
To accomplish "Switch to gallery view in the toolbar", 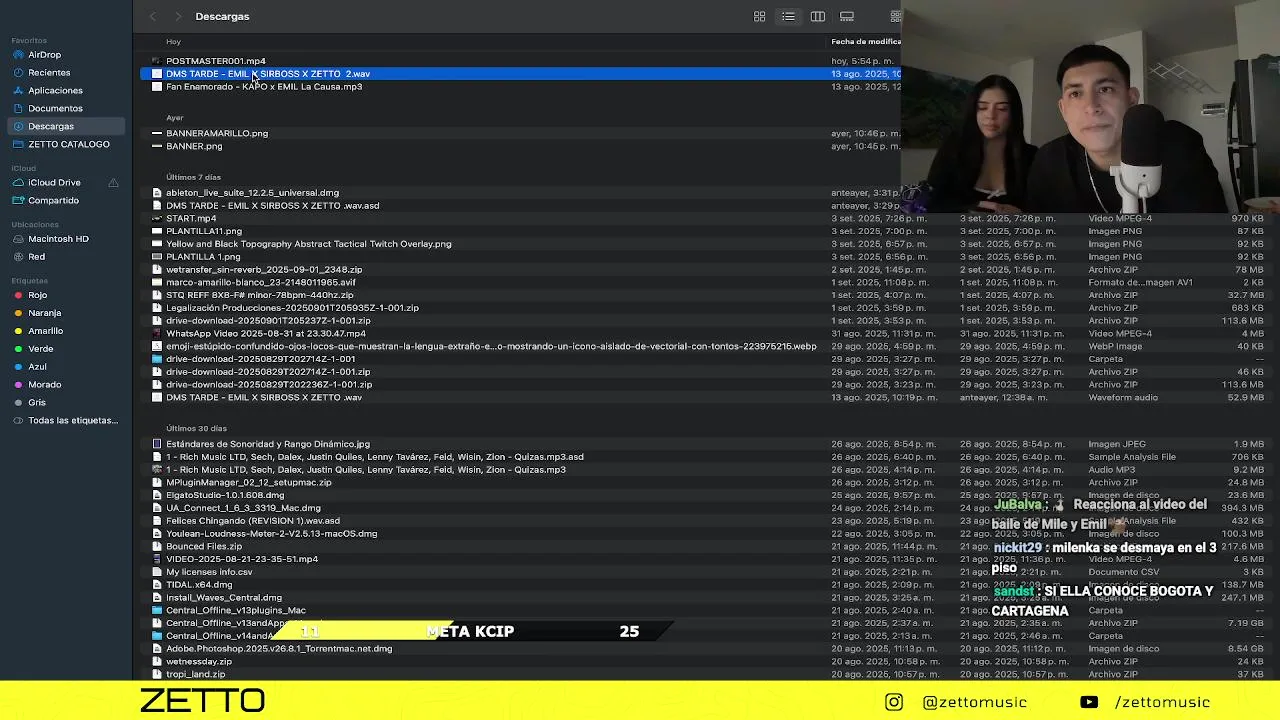I will click(x=847, y=16).
